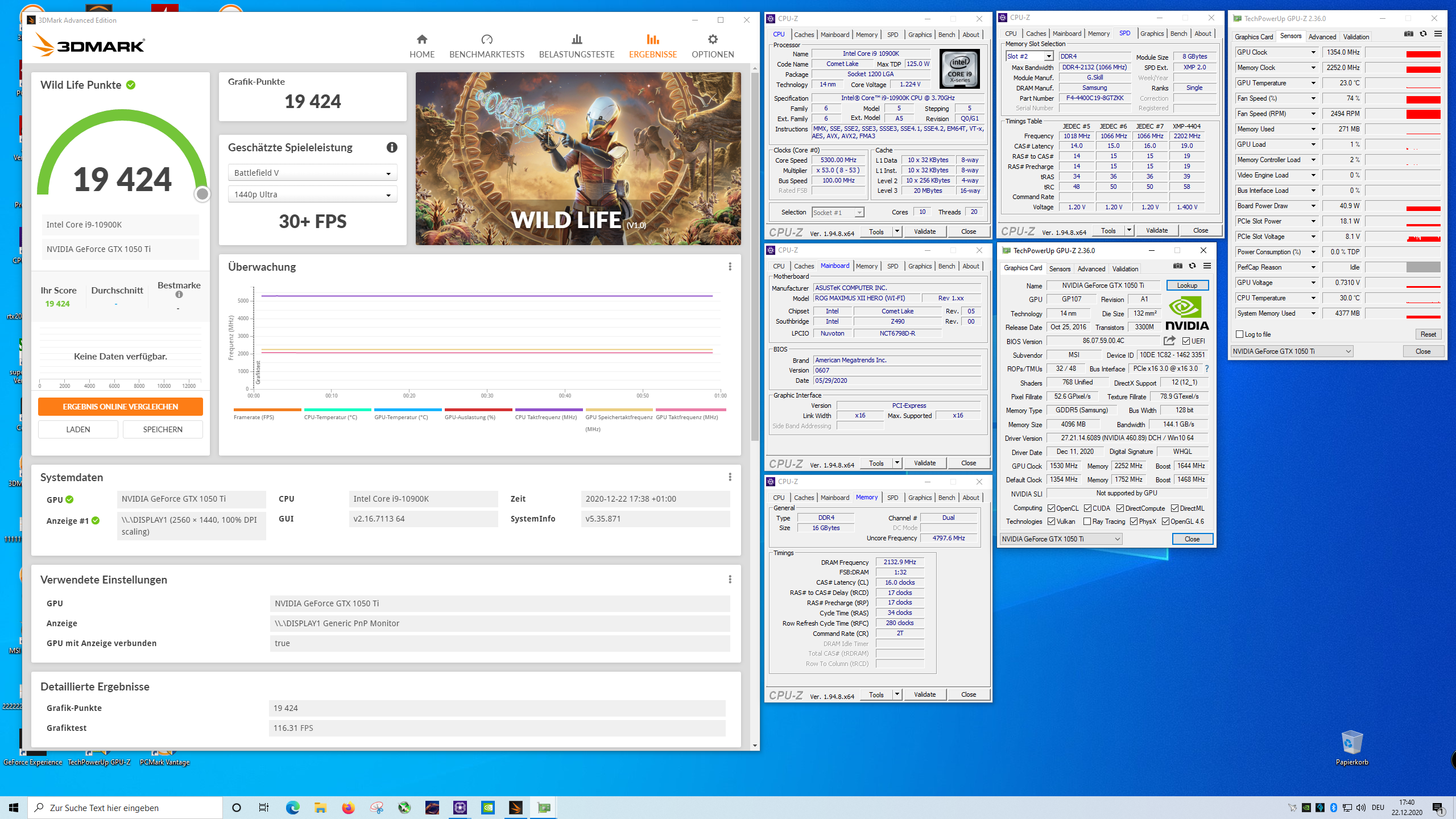This screenshot has height=819, width=1456.
Task: Click the Windows search box in taskbar
Action: coord(125,808)
